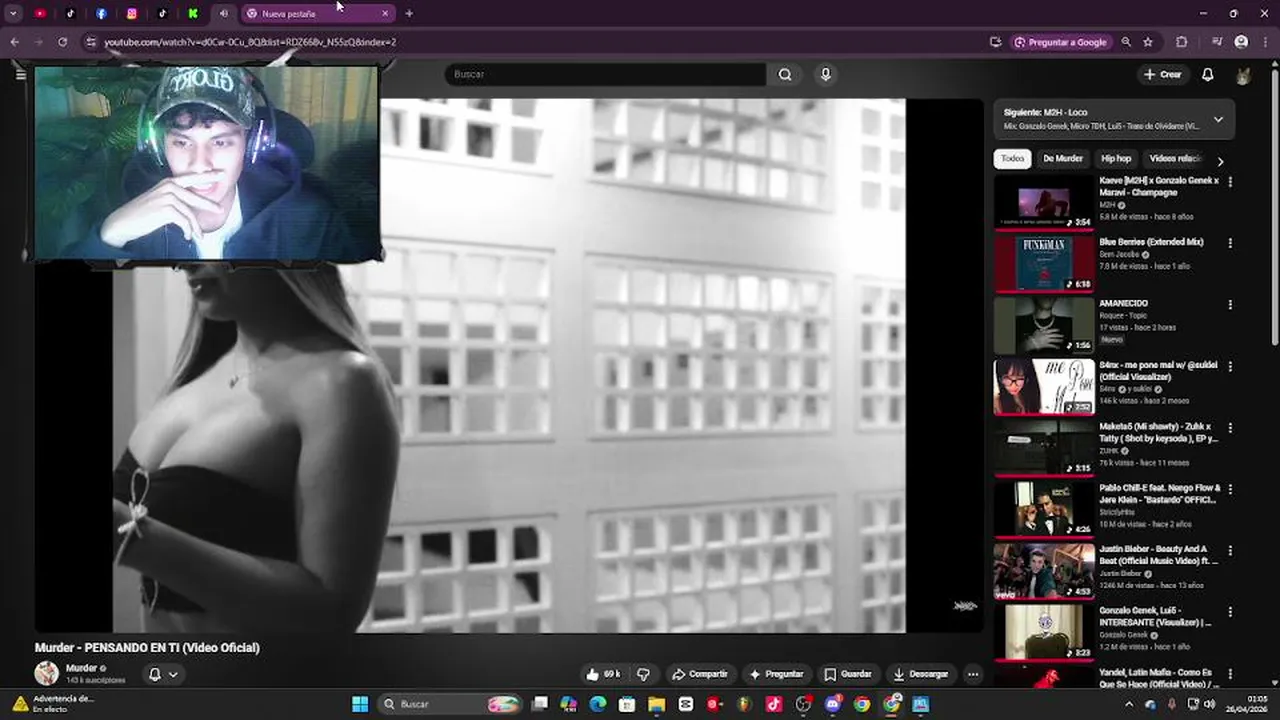Open Windows Start menu

click(x=360, y=704)
